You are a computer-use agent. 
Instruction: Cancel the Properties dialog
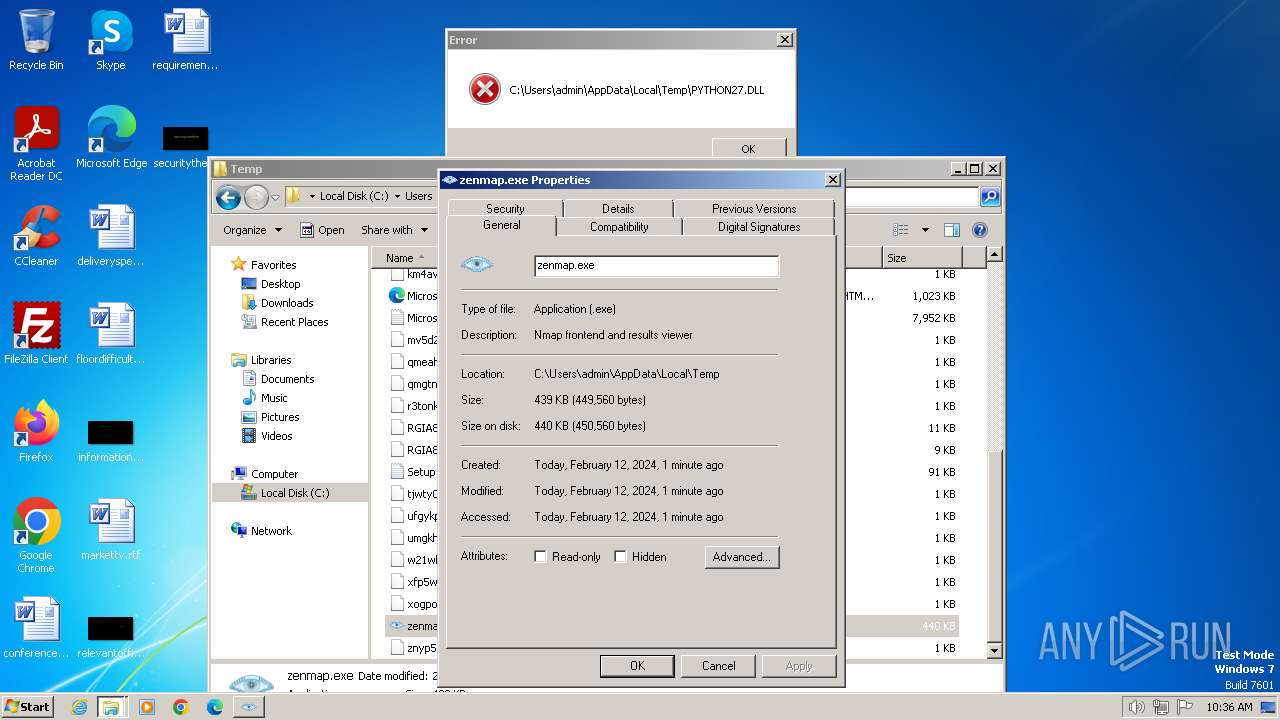coord(718,666)
